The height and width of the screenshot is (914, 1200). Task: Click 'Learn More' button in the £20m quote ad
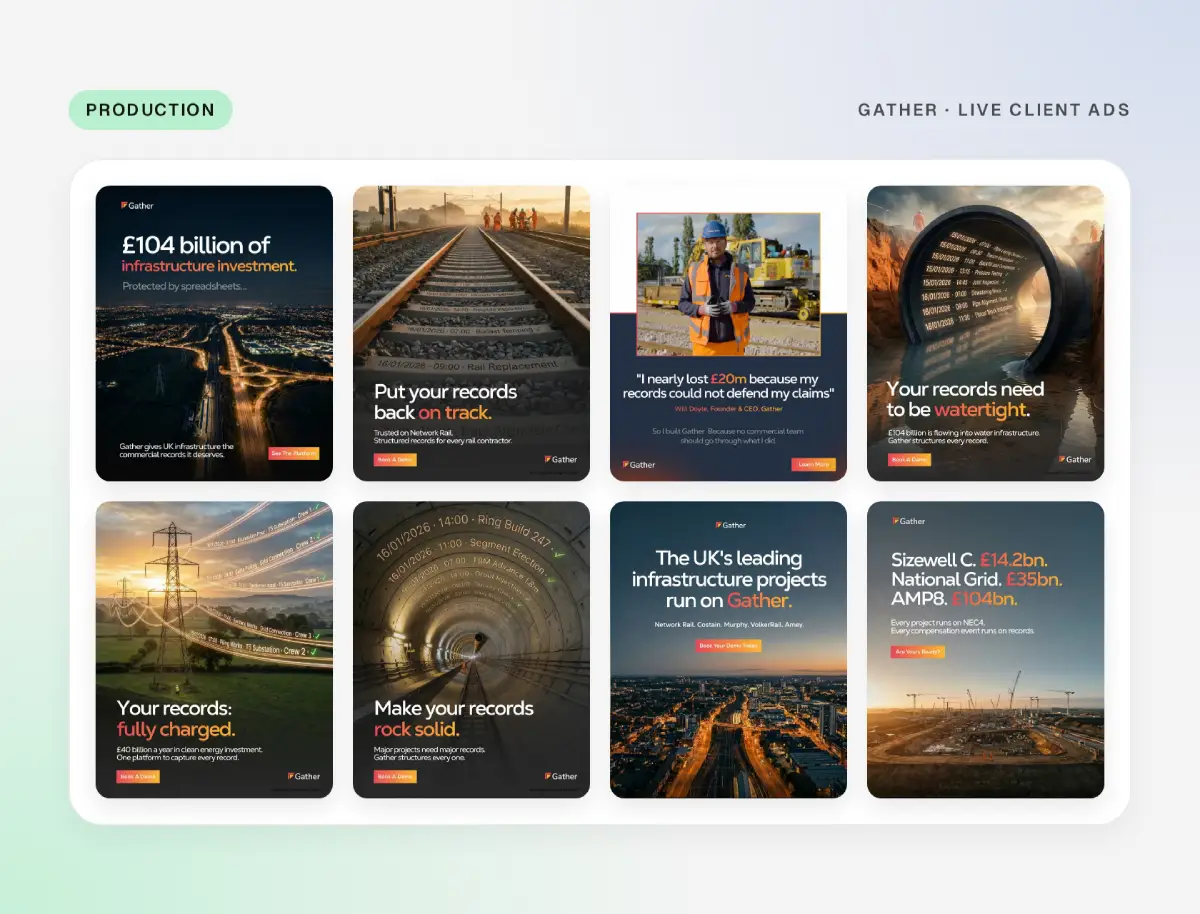point(813,464)
